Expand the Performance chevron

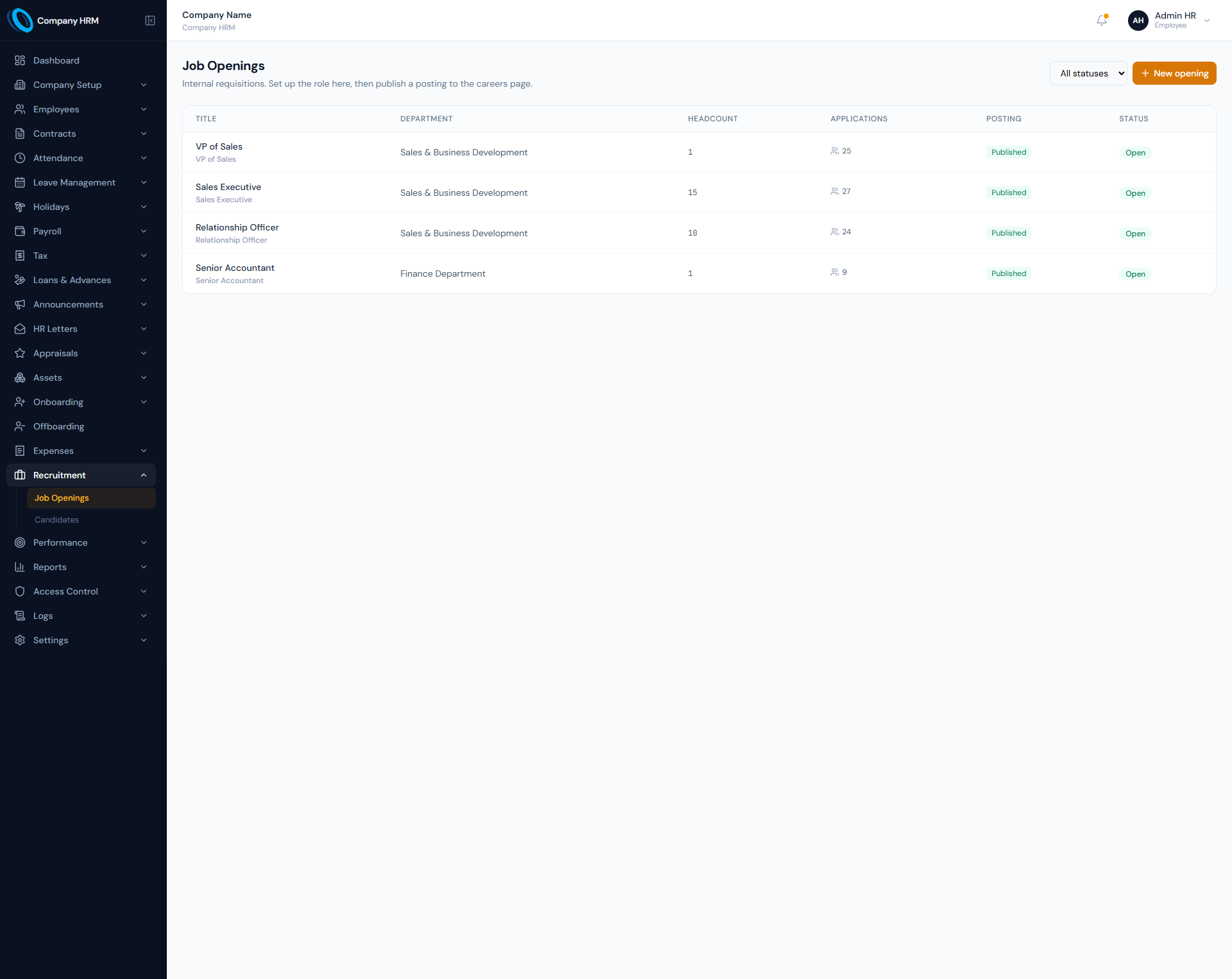click(x=144, y=542)
